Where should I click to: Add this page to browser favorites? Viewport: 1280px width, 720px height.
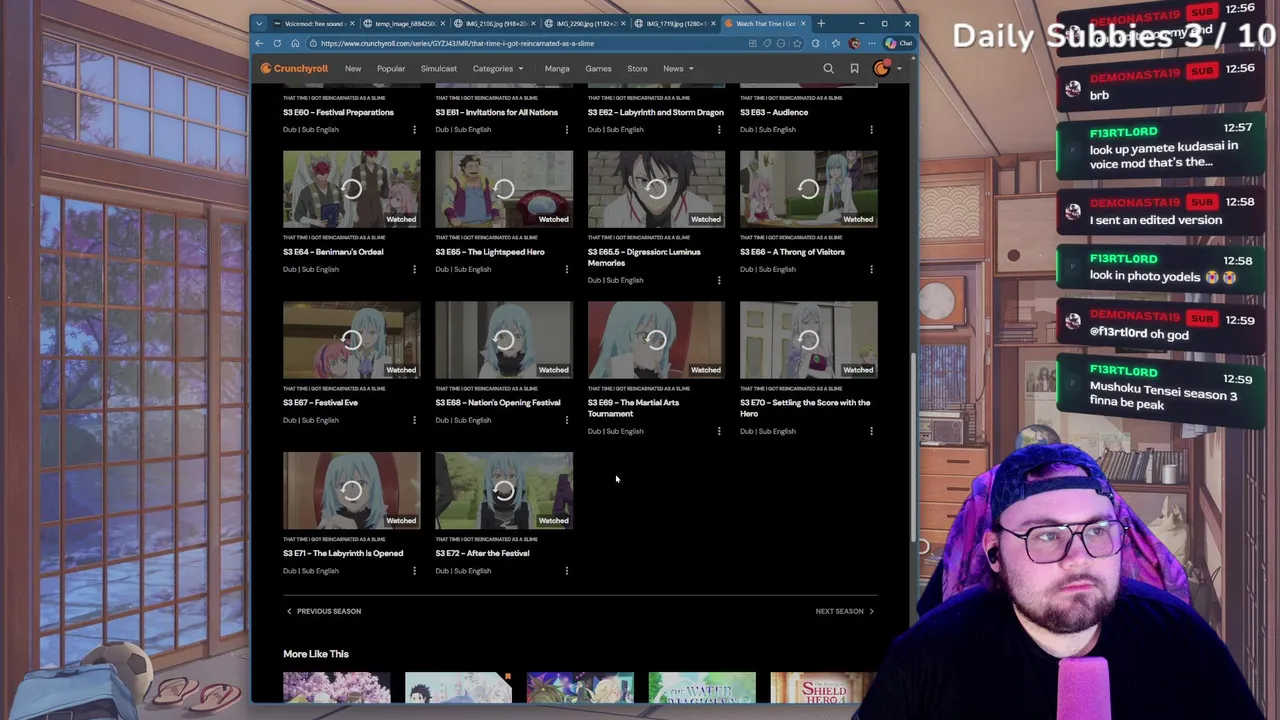pos(797,43)
